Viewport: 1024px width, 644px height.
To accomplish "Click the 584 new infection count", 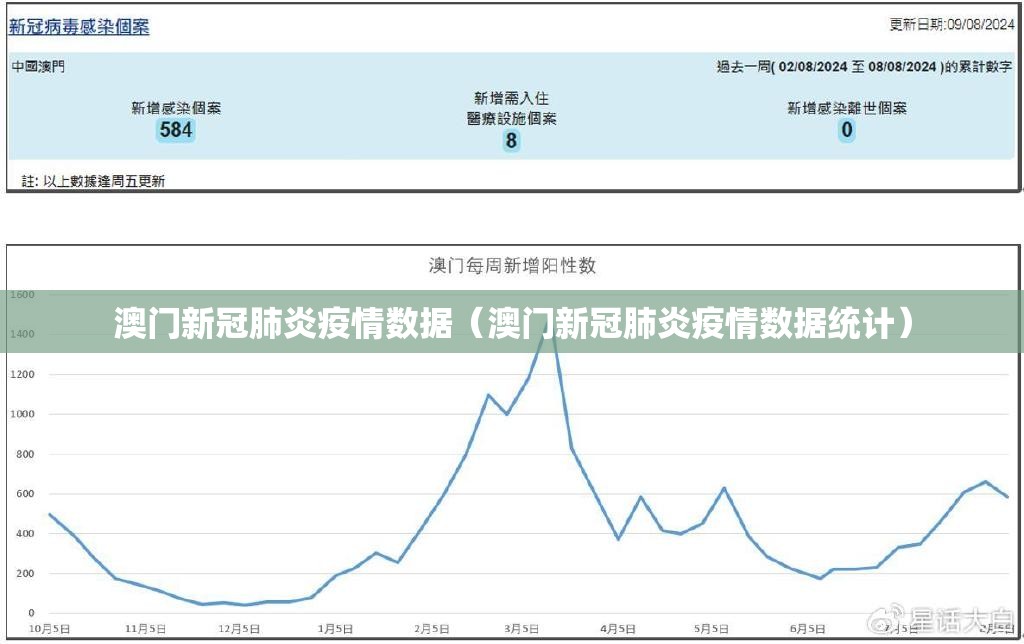I will coord(176,130).
